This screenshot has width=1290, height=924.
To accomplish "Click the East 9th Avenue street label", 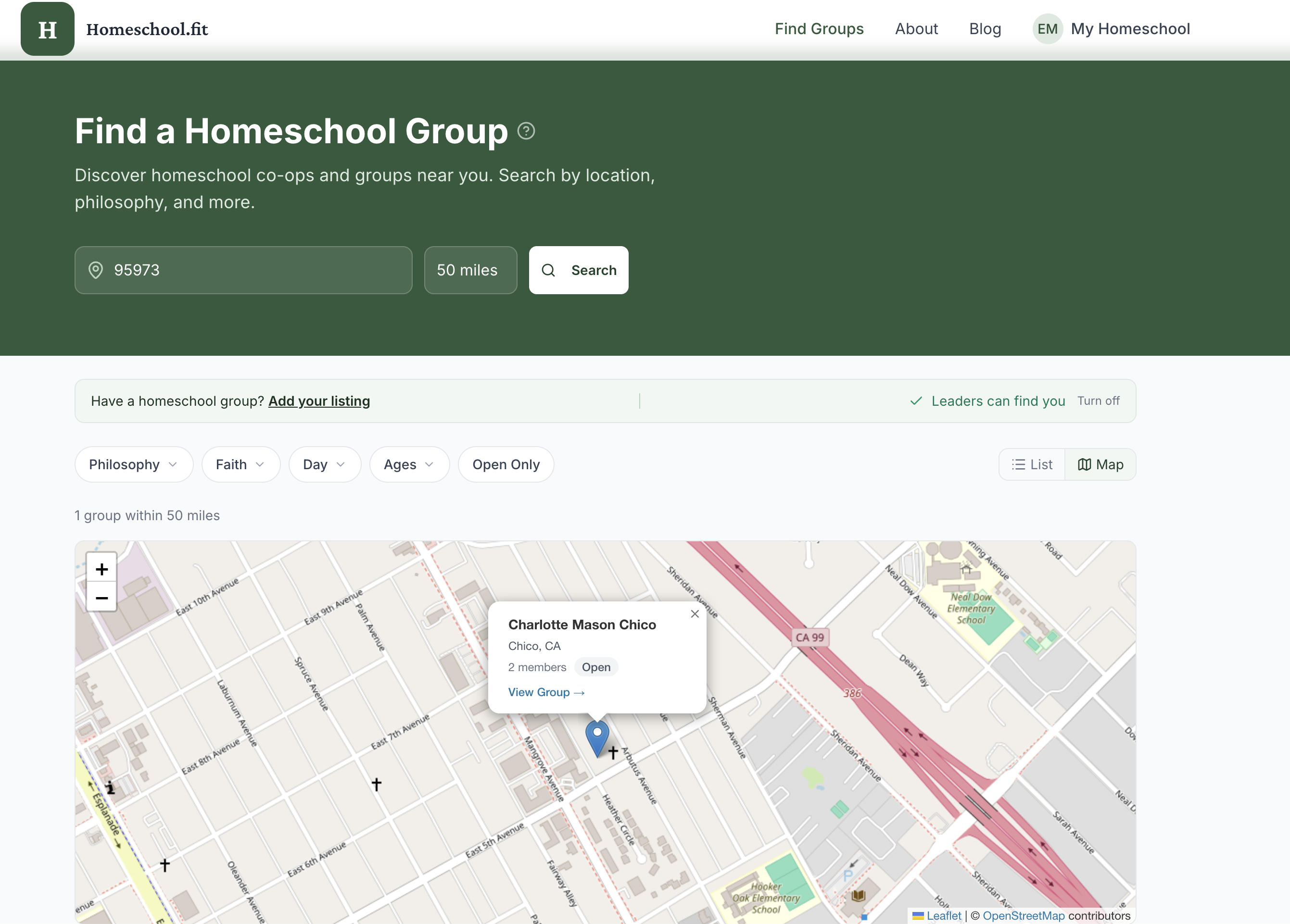I will [x=333, y=607].
